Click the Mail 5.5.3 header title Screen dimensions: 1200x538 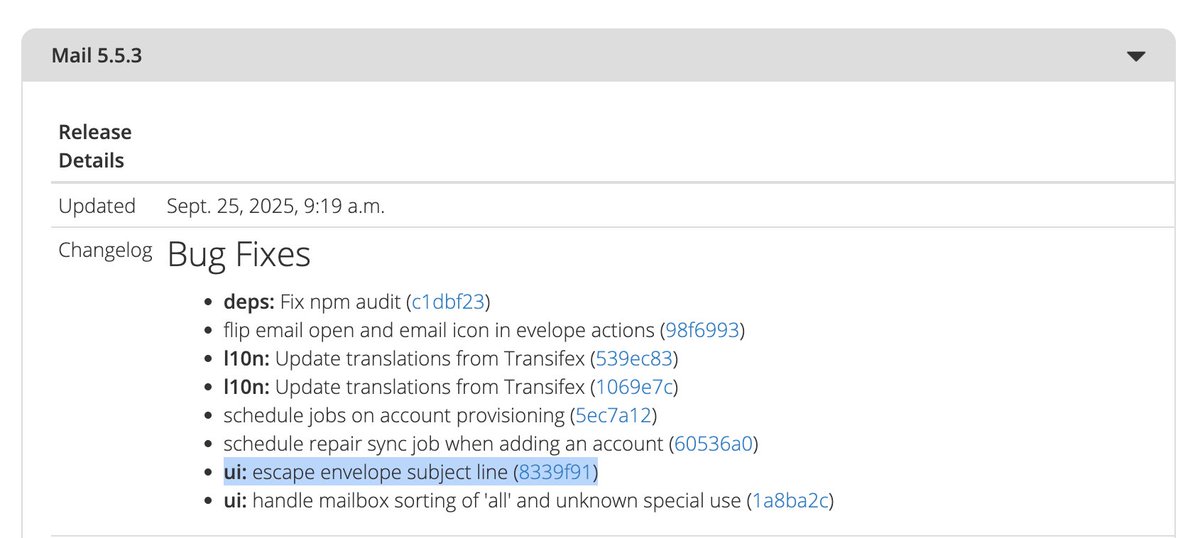click(x=96, y=56)
